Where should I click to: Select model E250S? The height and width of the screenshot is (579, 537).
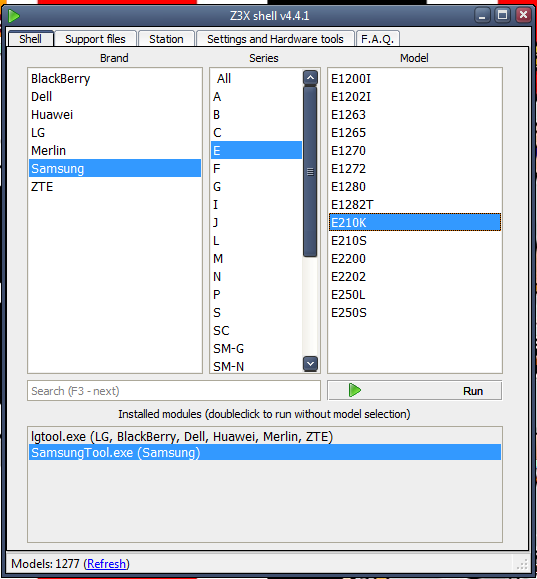pyautogui.click(x=415, y=312)
